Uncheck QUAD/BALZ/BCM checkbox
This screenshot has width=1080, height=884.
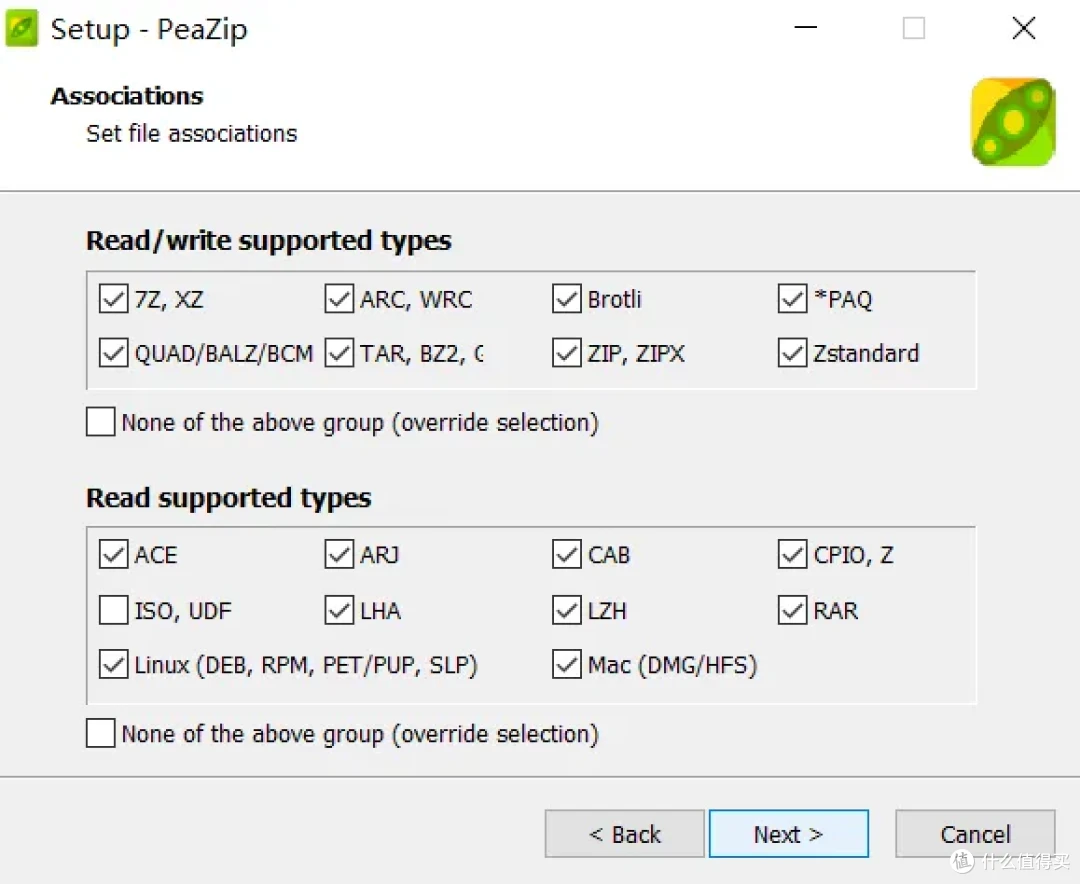tap(114, 353)
